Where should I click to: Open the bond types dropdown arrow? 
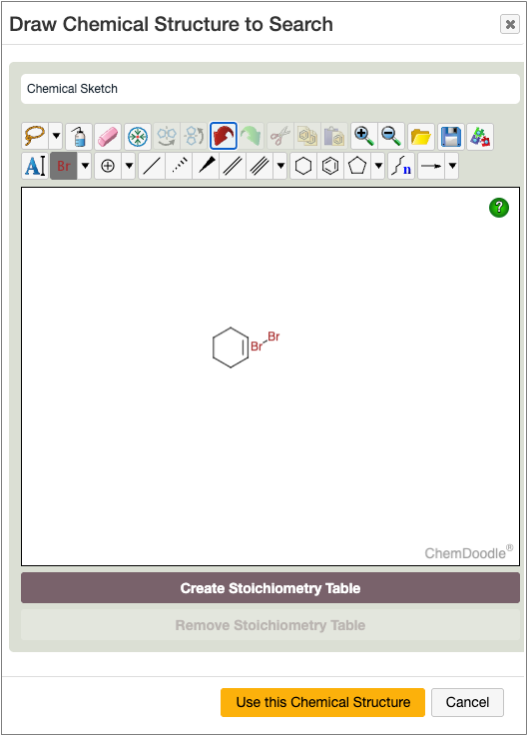(280, 166)
